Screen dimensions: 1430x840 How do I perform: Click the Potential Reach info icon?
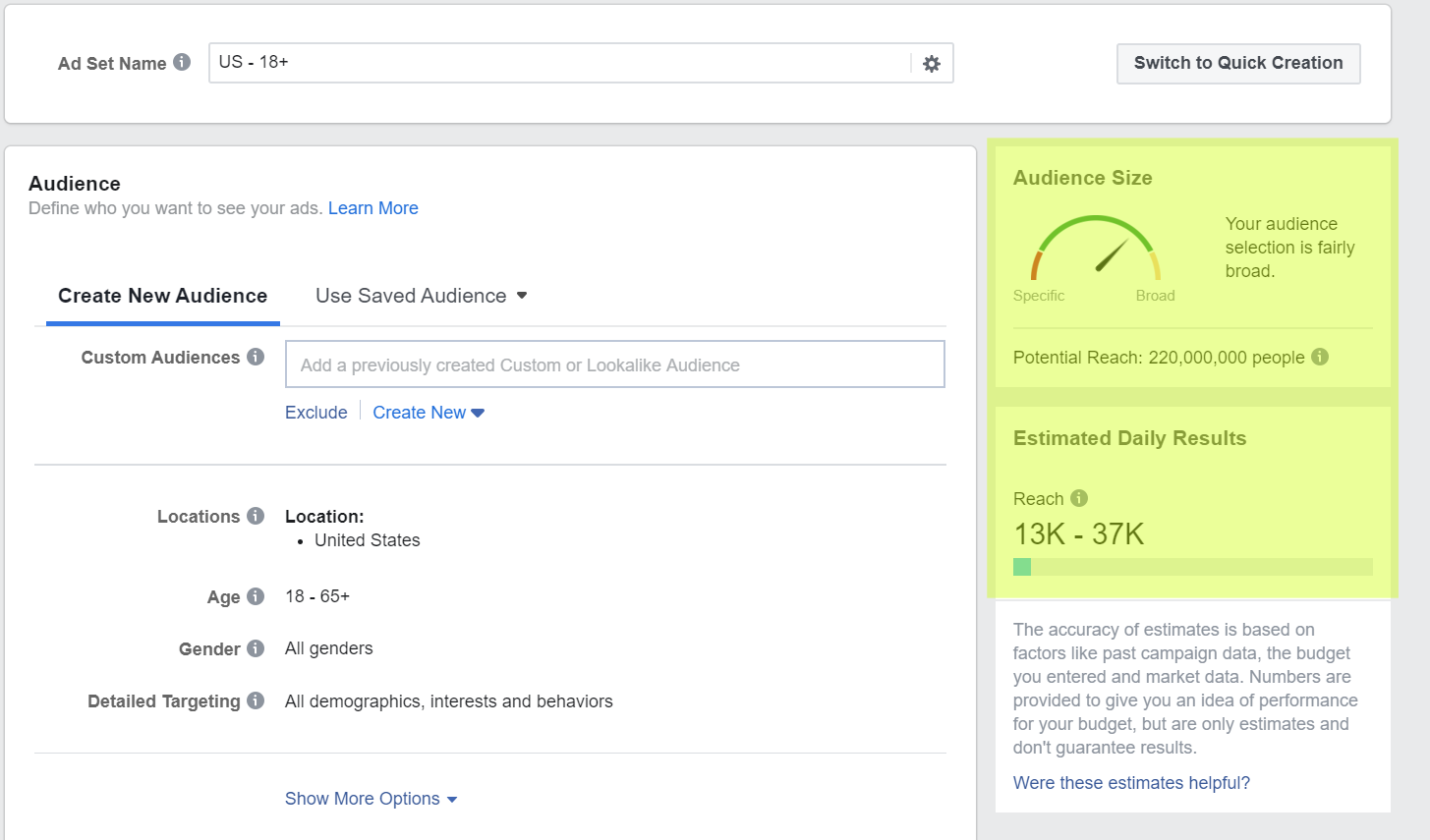click(1320, 357)
